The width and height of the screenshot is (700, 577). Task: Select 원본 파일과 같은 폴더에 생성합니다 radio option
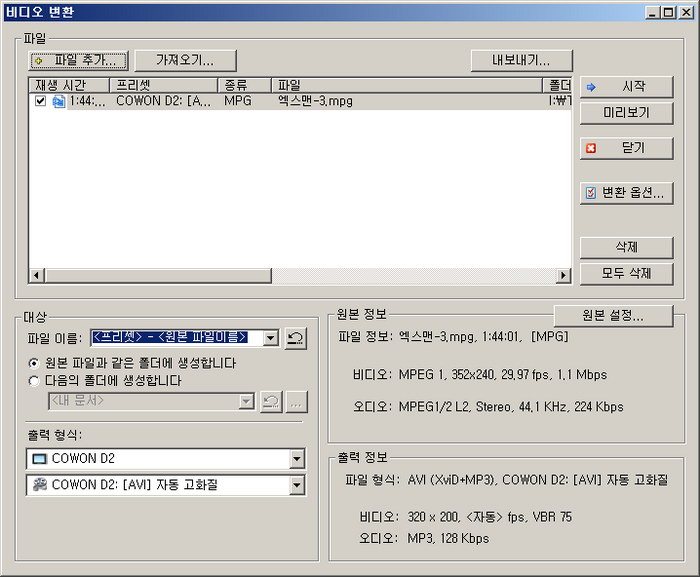coord(35,362)
